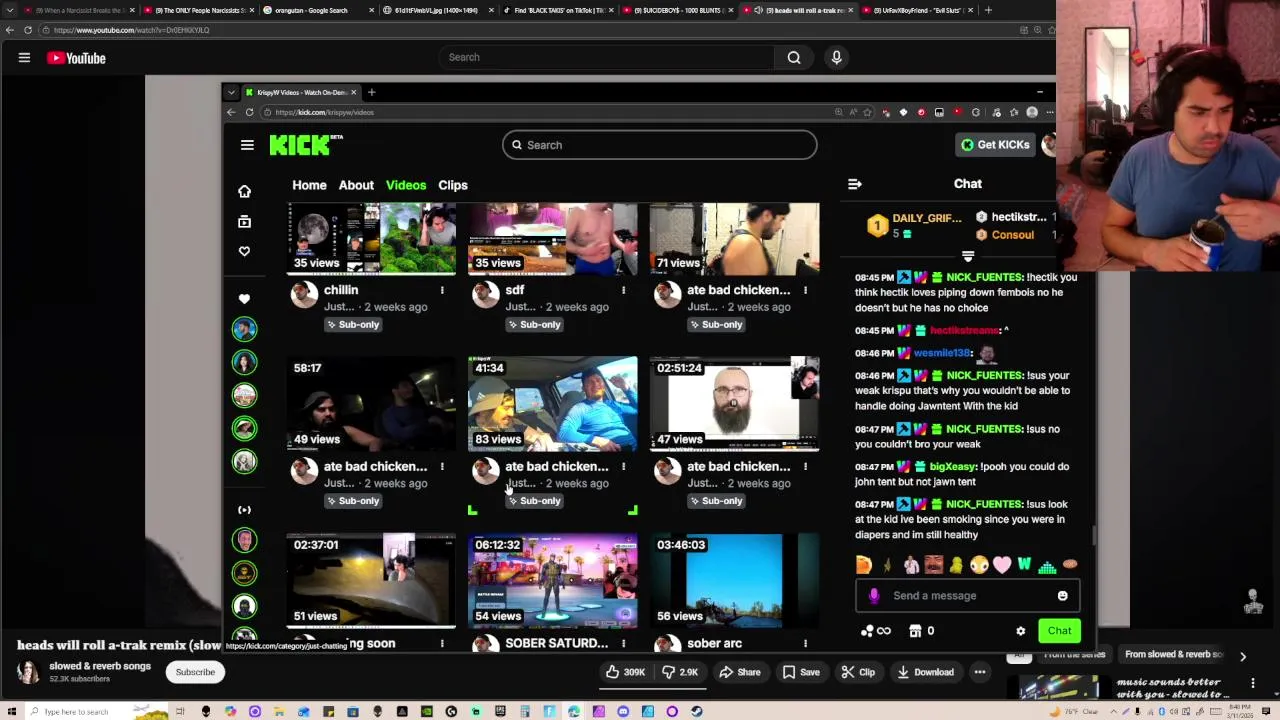Click the Kick user avatar at top right

1049,145
